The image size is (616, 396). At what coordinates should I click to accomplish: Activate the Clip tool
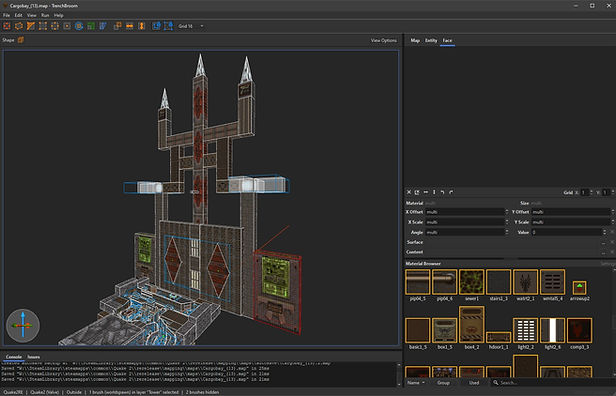pyautogui.click(x=31, y=26)
